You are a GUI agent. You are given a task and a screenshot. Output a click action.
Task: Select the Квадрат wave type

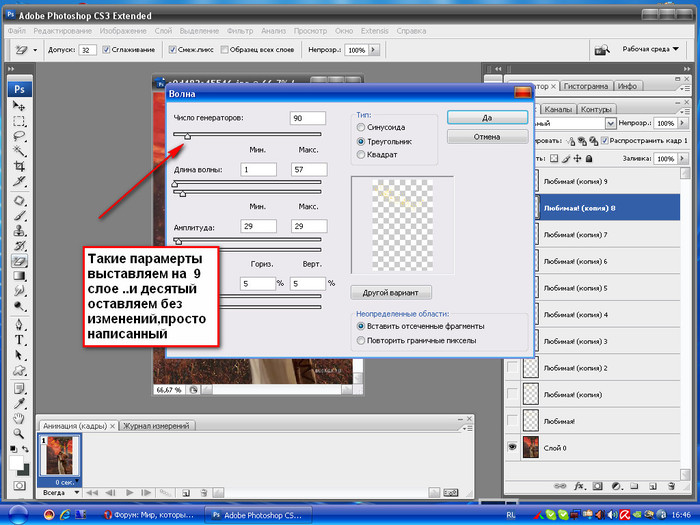coord(361,154)
